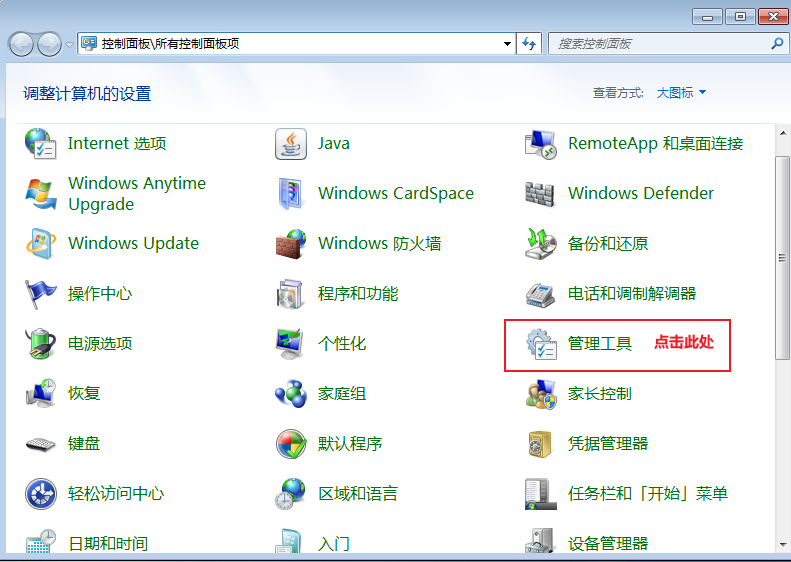791x562 pixels.
Task: Open the 程序和功能 link text
Action: 358,294
